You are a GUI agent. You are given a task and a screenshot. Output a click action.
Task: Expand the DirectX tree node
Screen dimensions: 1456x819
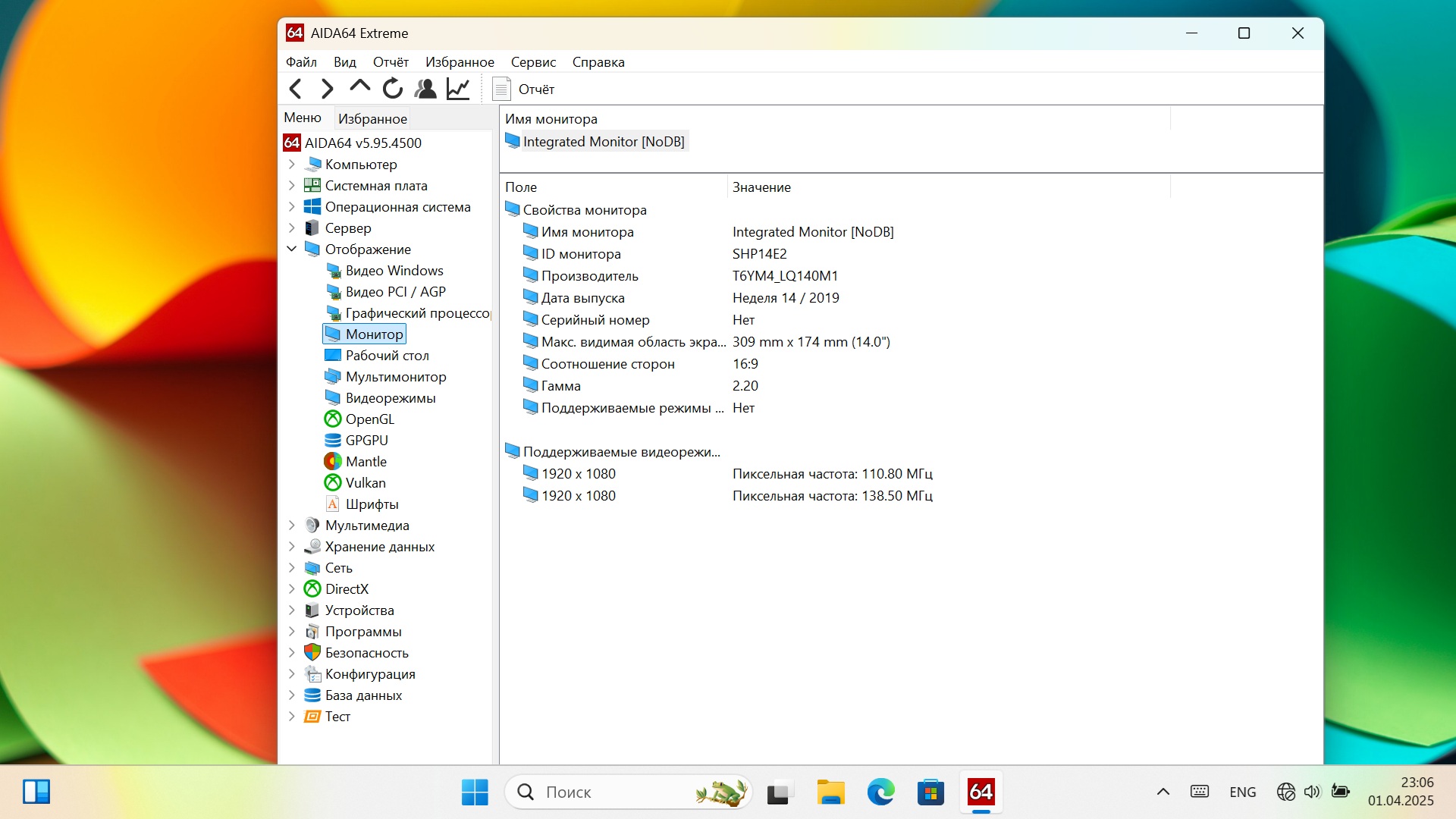pyautogui.click(x=292, y=588)
